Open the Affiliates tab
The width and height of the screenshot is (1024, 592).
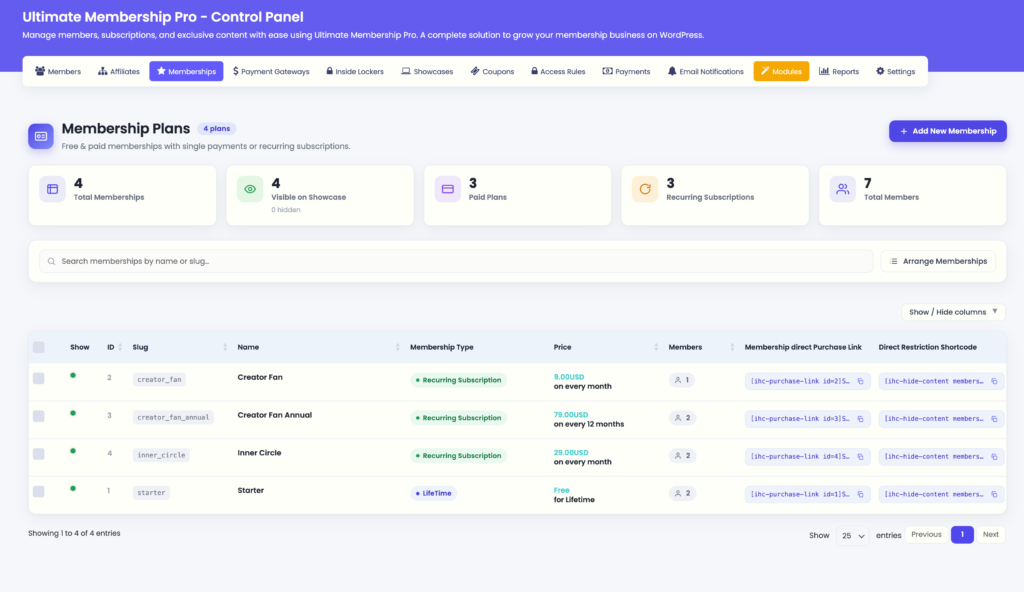pyautogui.click(x=119, y=71)
